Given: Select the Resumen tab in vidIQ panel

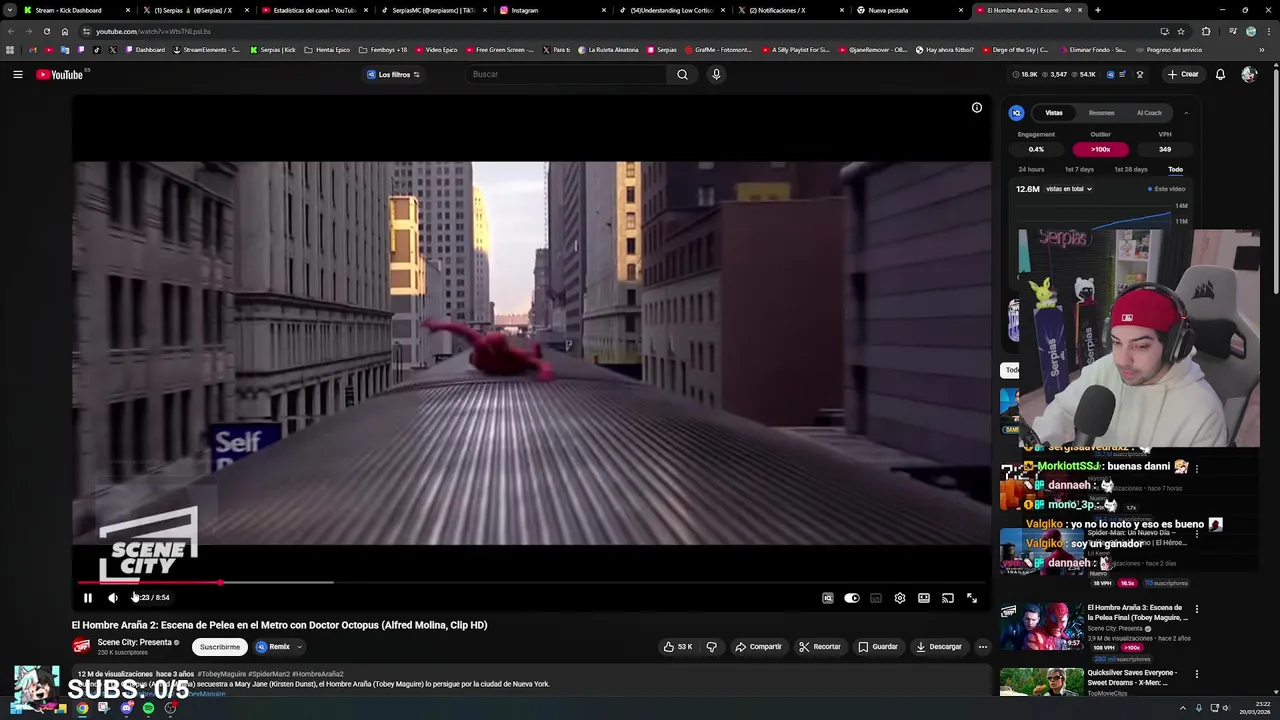Looking at the screenshot, I should pos(1101,113).
